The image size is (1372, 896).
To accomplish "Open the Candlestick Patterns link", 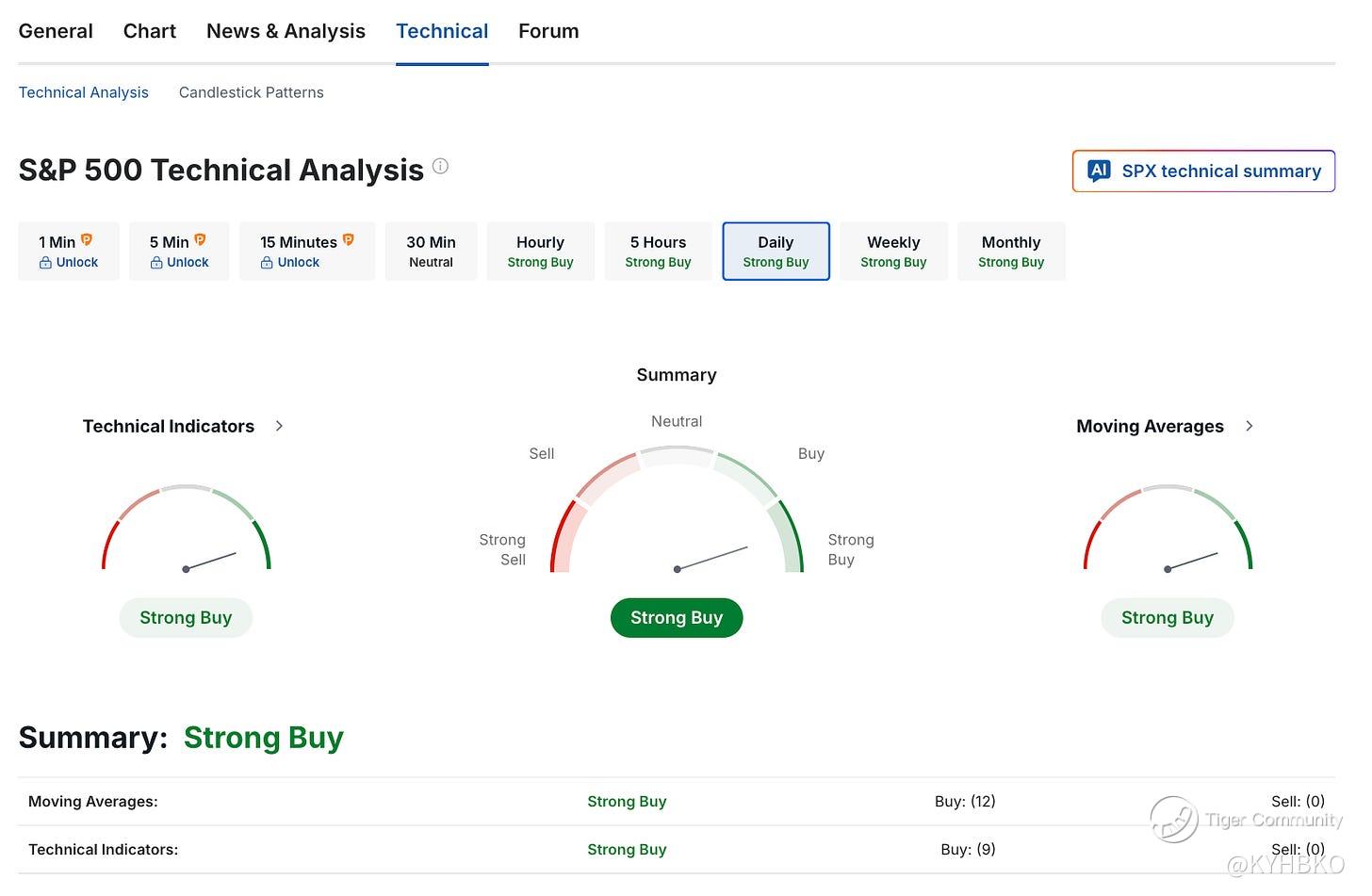I will [251, 92].
